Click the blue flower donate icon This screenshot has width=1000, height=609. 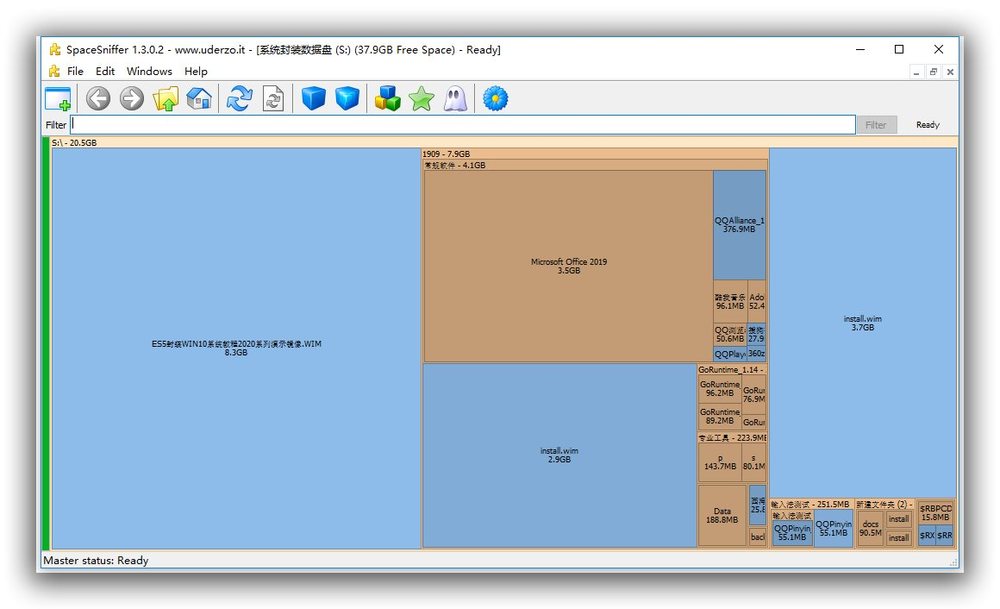[x=495, y=99]
